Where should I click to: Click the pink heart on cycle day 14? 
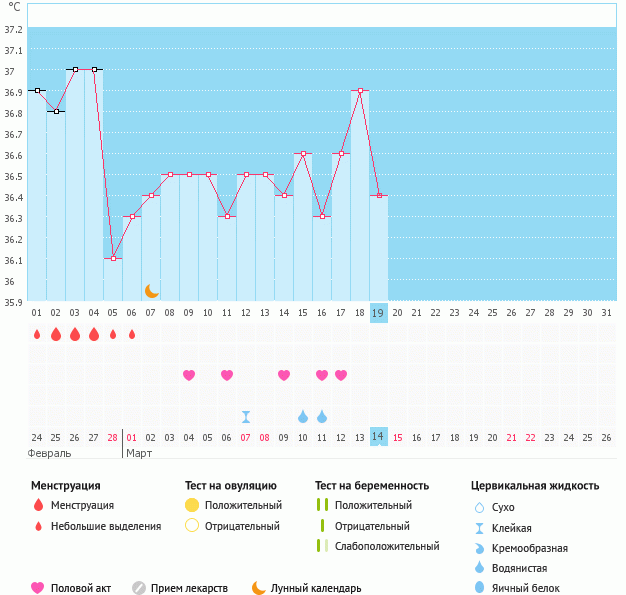pyautogui.click(x=284, y=375)
